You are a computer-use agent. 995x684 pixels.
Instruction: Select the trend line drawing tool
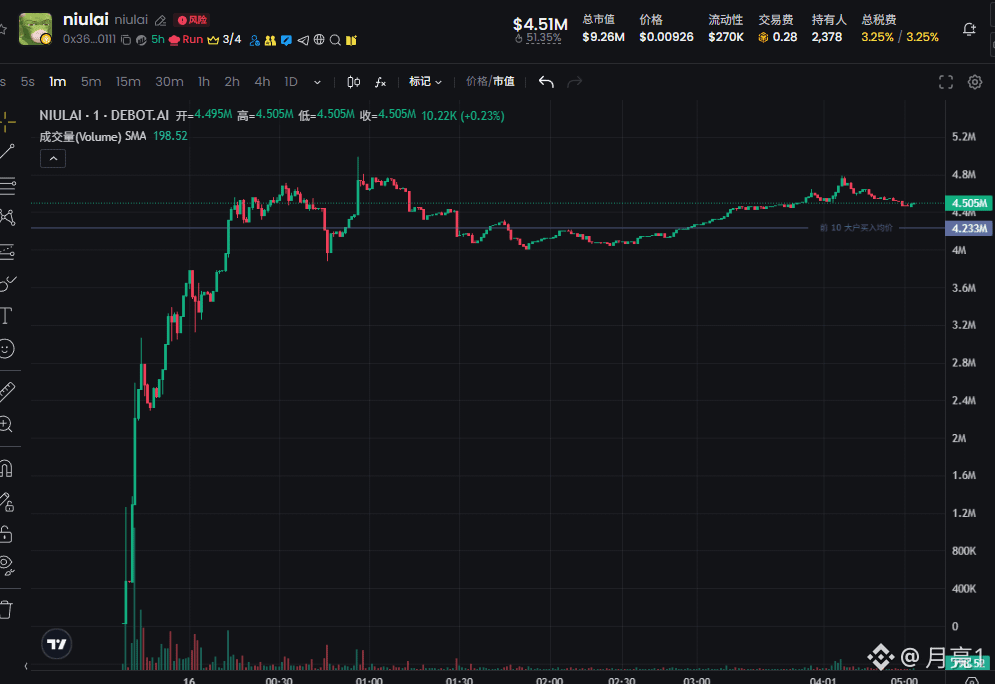pos(7,151)
